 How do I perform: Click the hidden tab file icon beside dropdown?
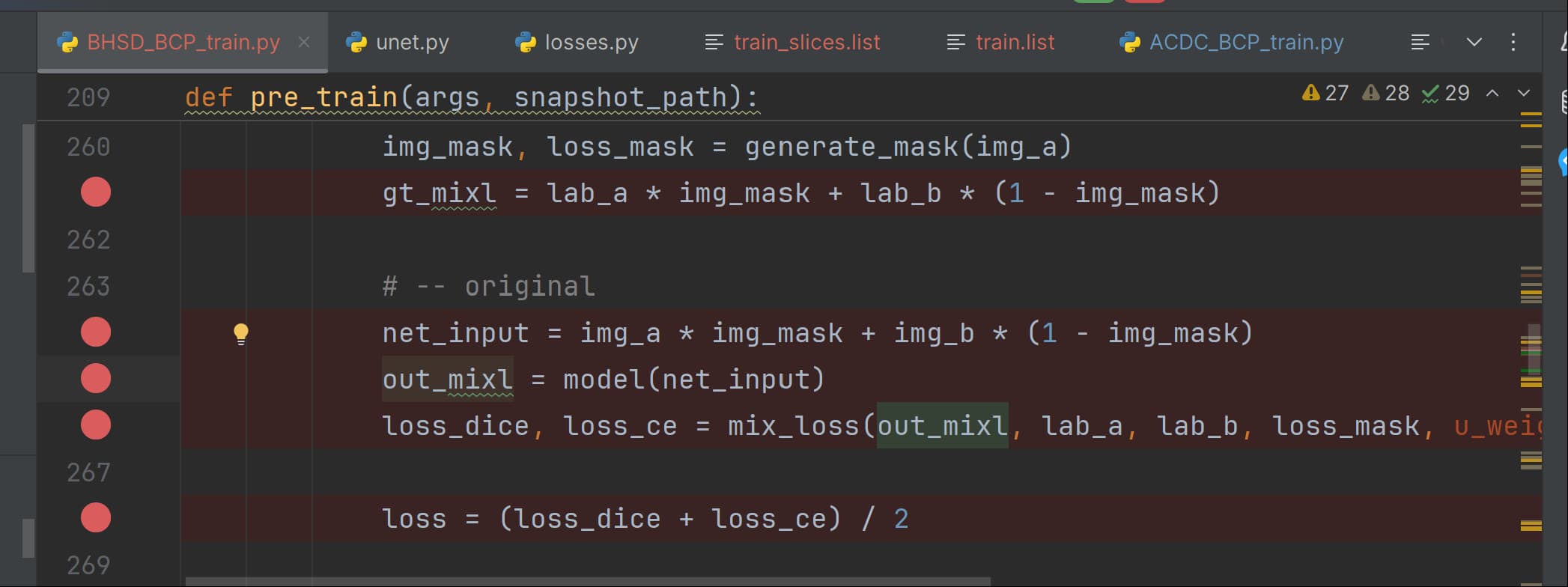pyautogui.click(x=1420, y=42)
